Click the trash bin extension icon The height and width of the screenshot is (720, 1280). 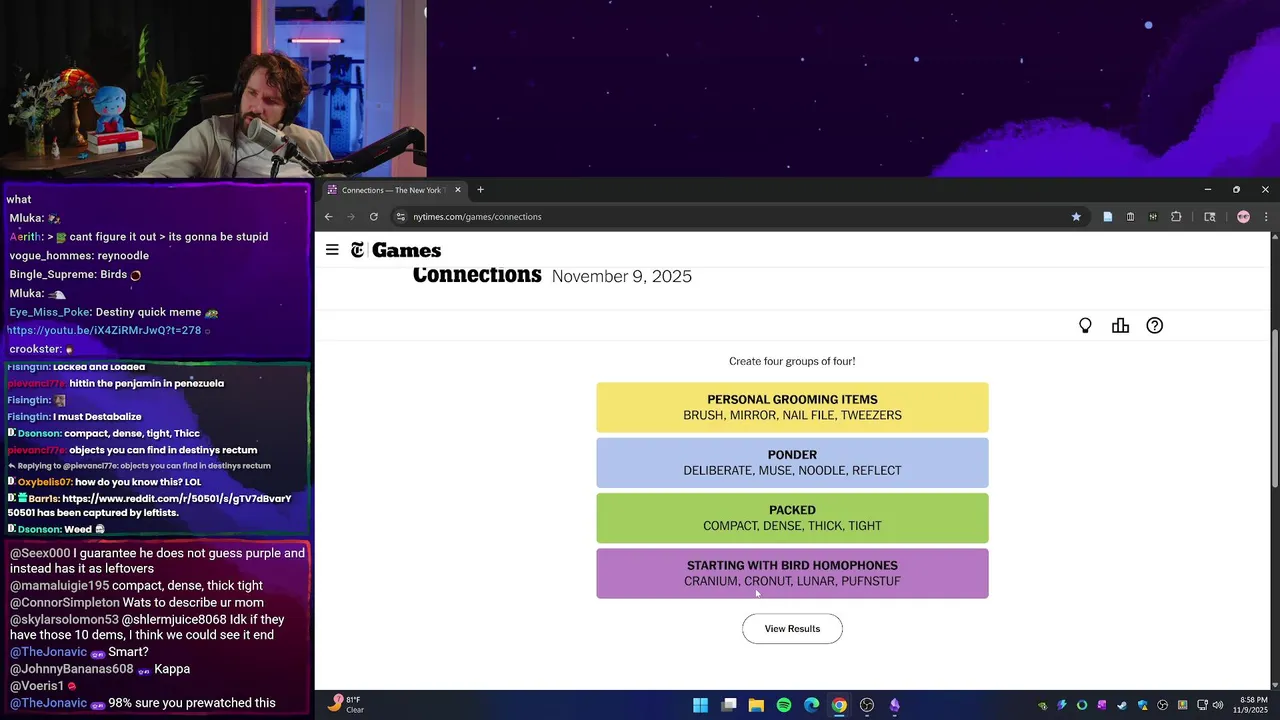click(1130, 217)
